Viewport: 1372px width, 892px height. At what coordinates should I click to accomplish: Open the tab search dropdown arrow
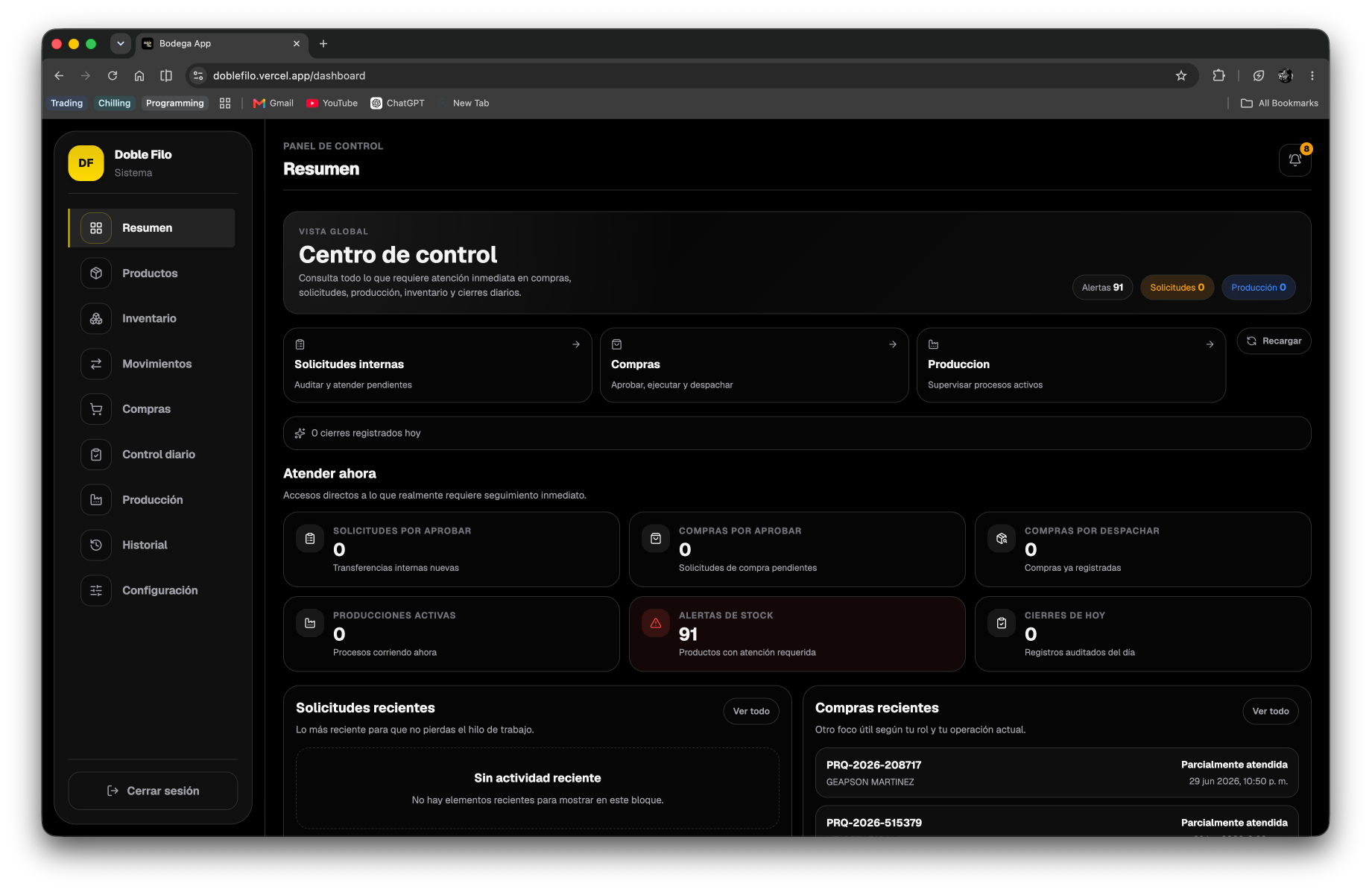coord(121,43)
